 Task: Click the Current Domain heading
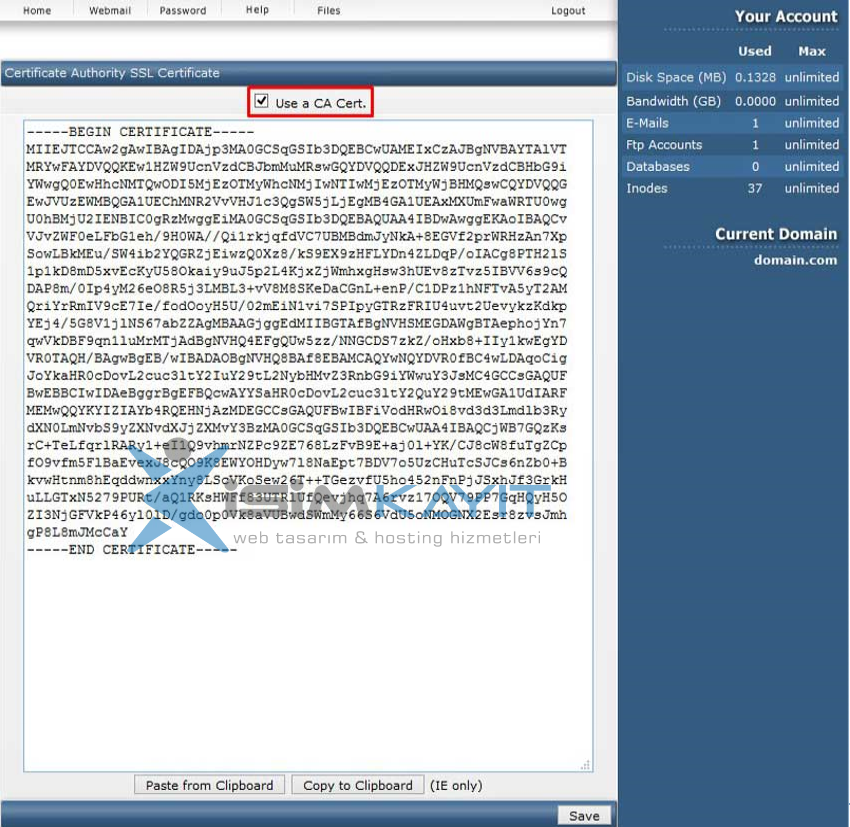[x=776, y=234]
